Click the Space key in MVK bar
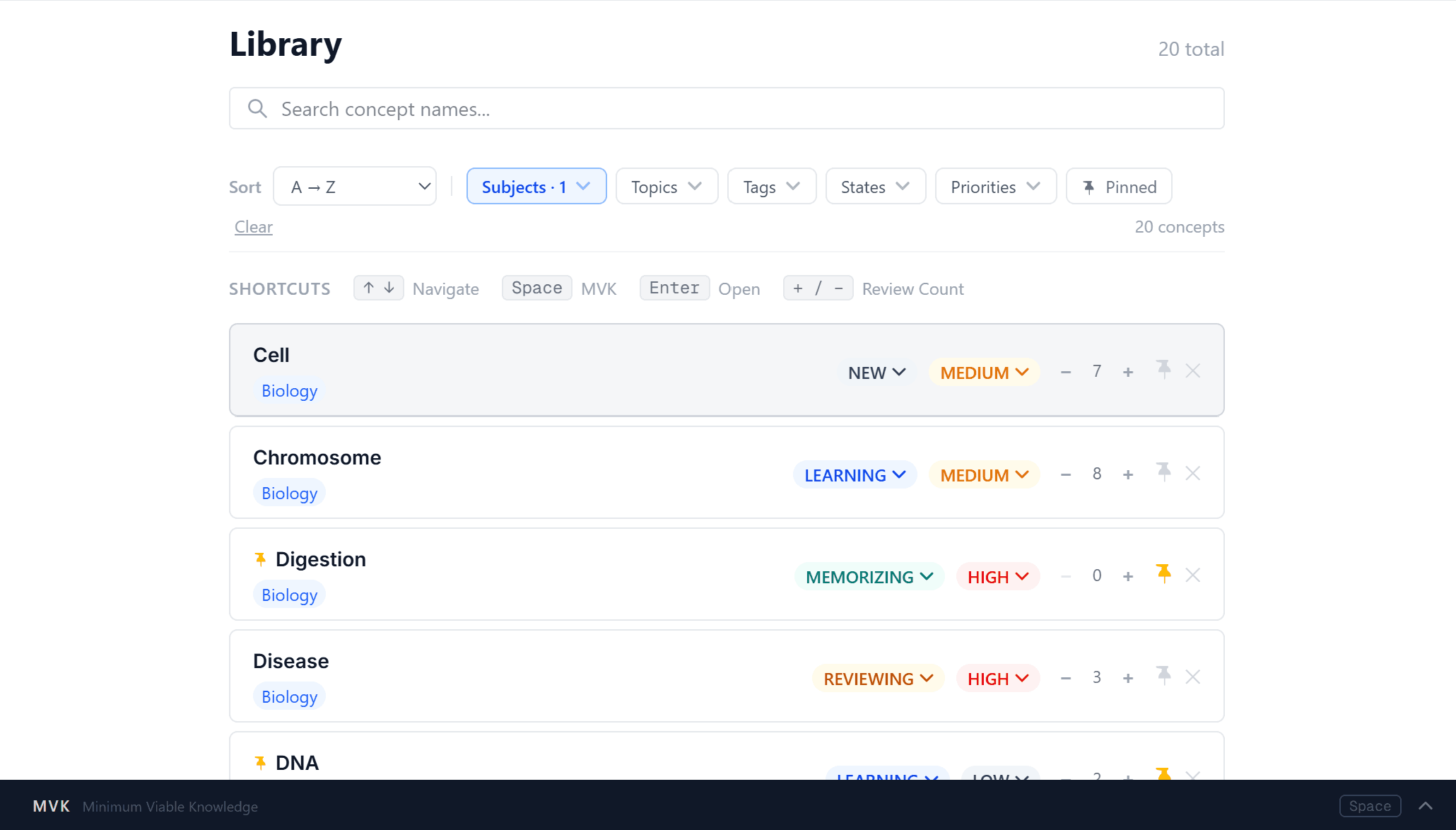This screenshot has width=1456, height=830. coord(1370,806)
